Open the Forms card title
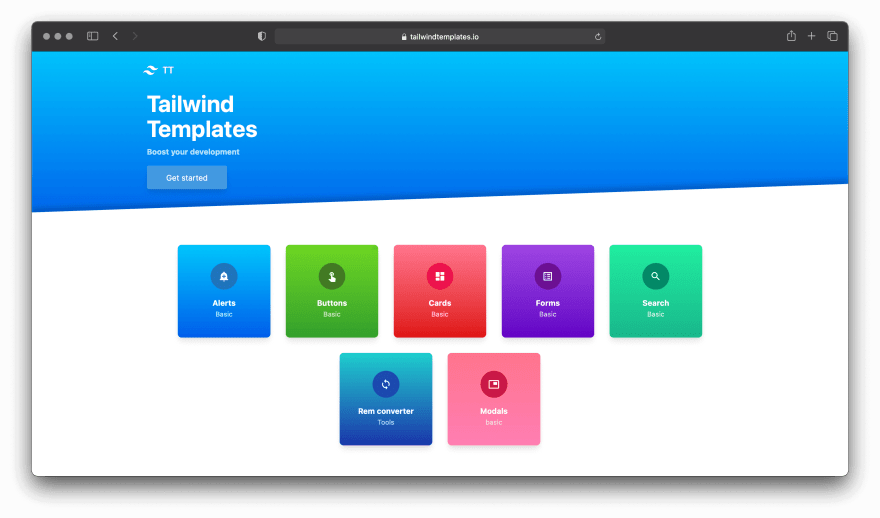The height and width of the screenshot is (518, 880). pyautogui.click(x=548, y=303)
